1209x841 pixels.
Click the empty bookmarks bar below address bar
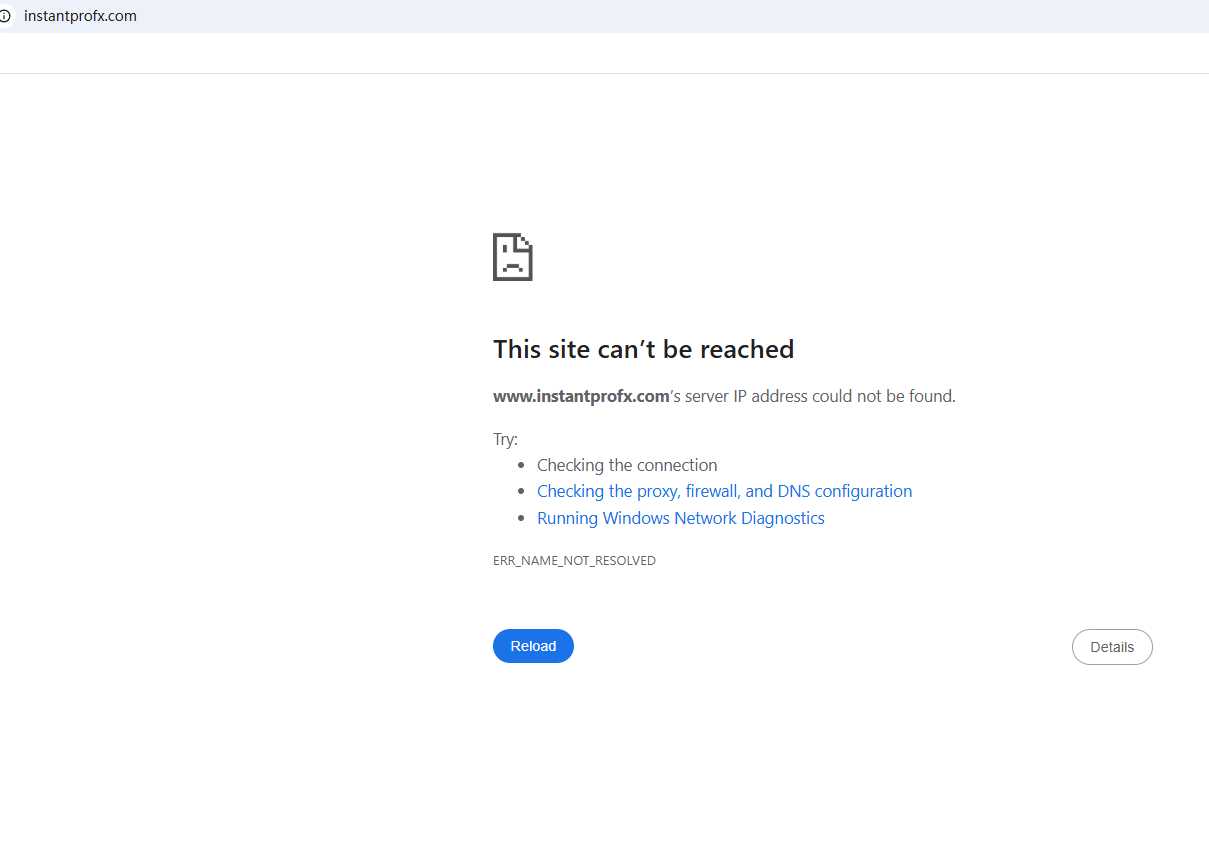(600, 53)
